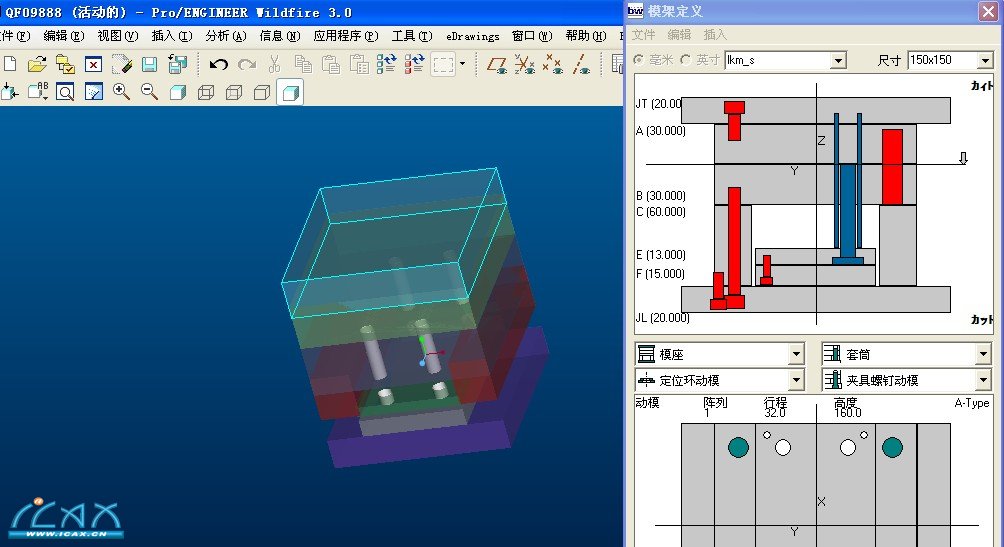Screen dimensions: 1004x547
Task: Open an existing file with folder icon
Action: (37, 64)
